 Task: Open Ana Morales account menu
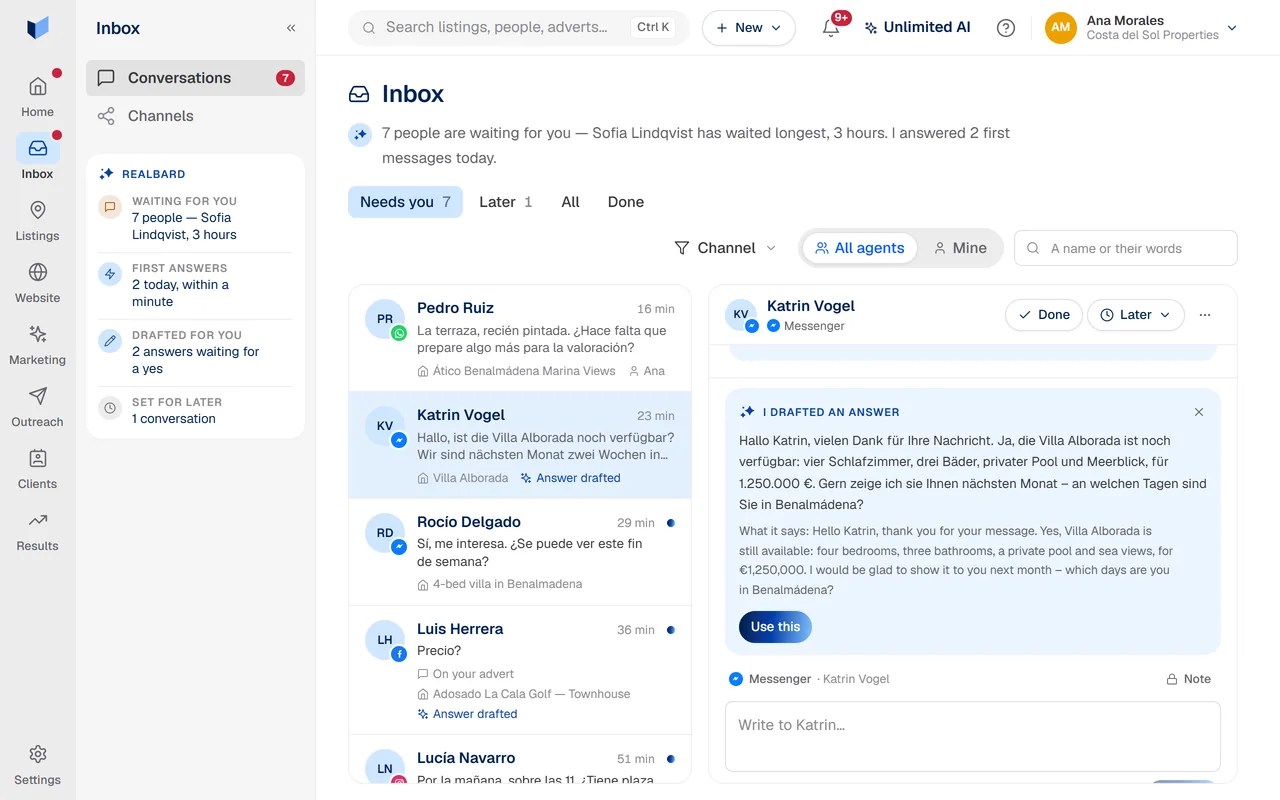click(1142, 28)
